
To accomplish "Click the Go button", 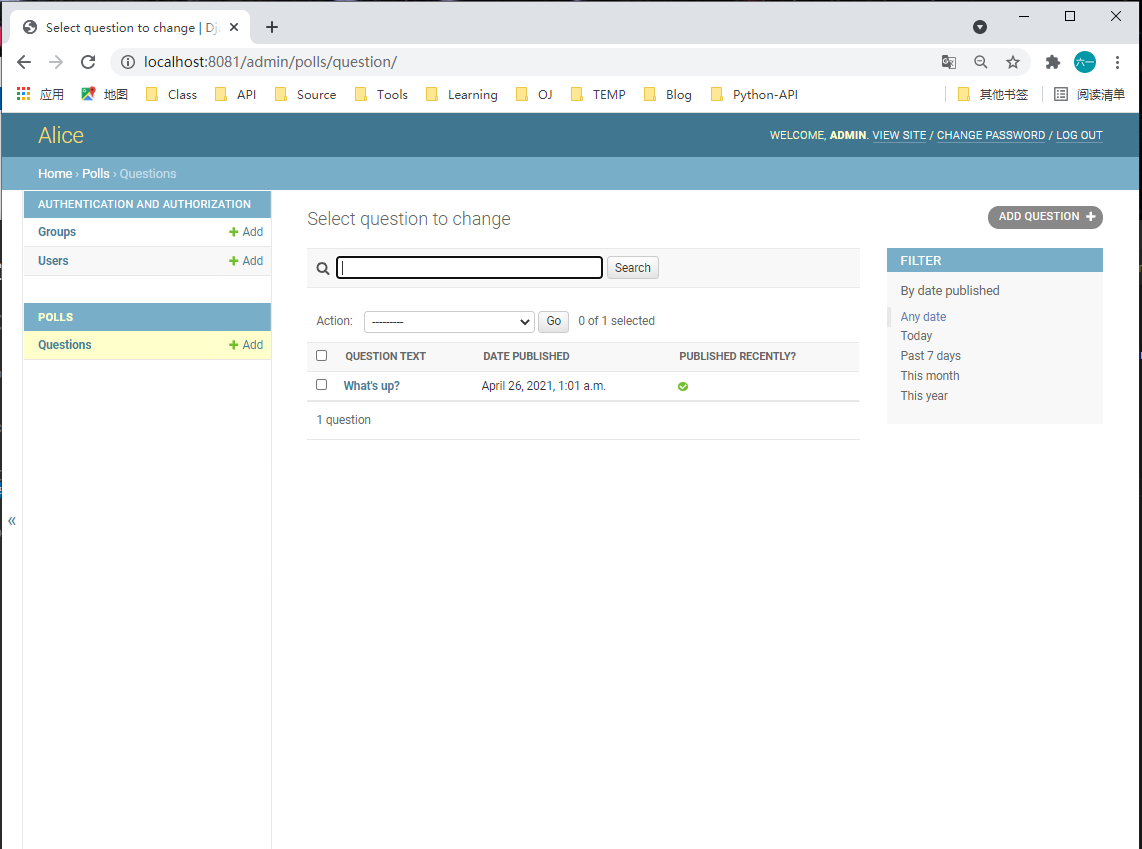I will click(554, 321).
